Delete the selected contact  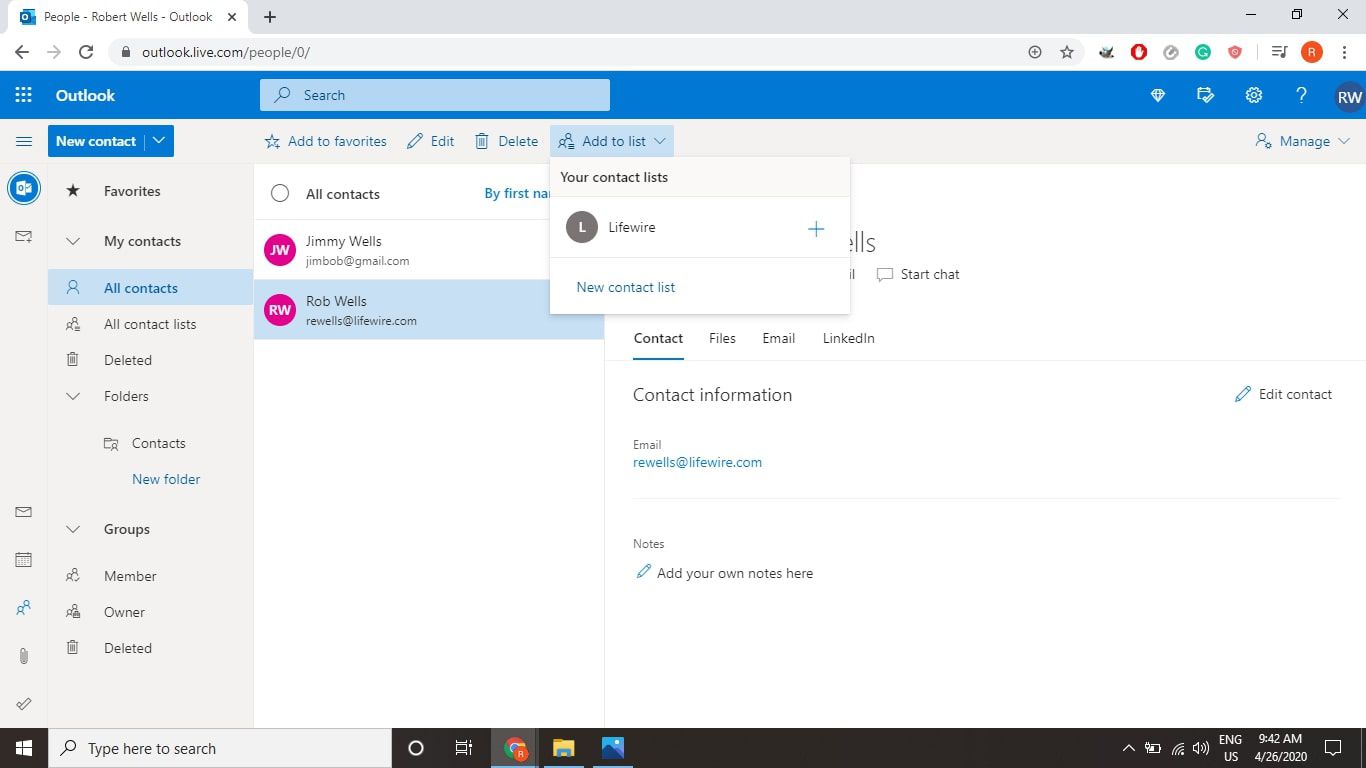tap(506, 141)
